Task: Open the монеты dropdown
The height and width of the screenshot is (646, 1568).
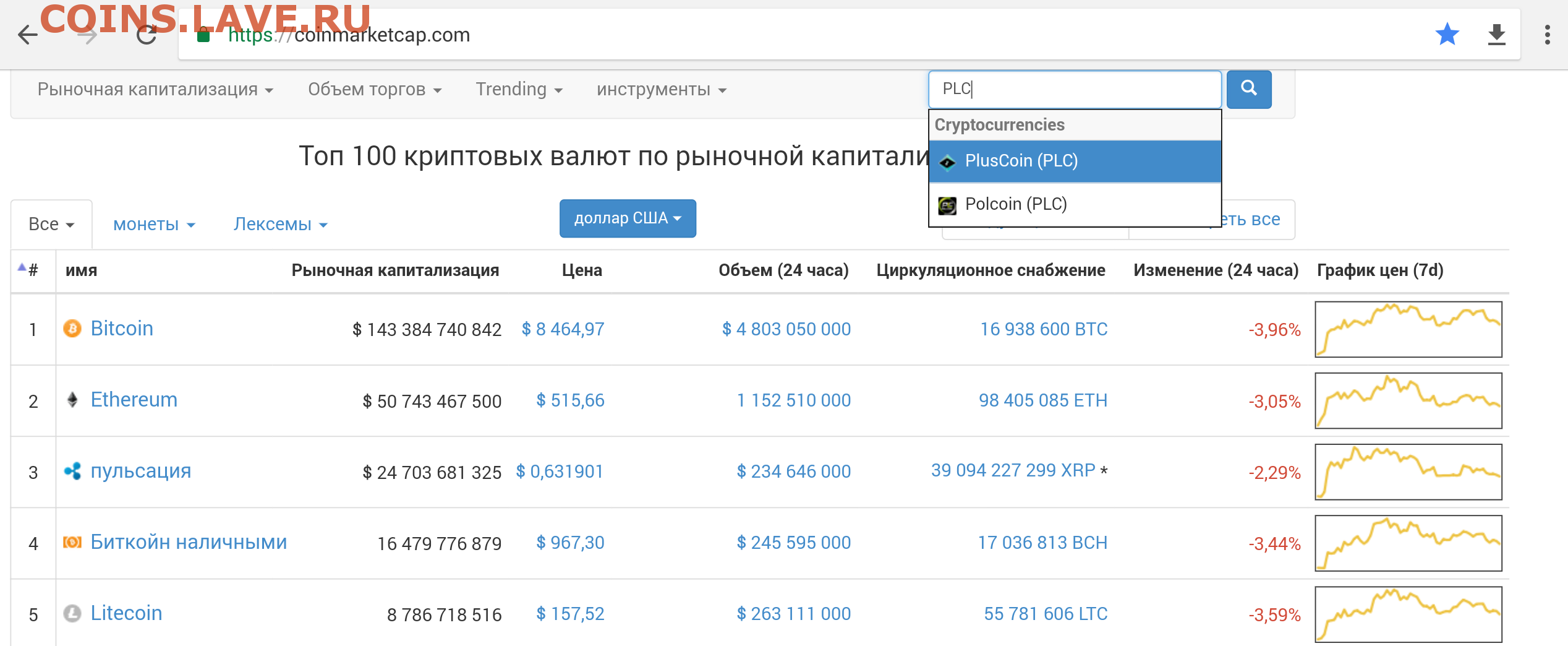Action: (x=154, y=224)
